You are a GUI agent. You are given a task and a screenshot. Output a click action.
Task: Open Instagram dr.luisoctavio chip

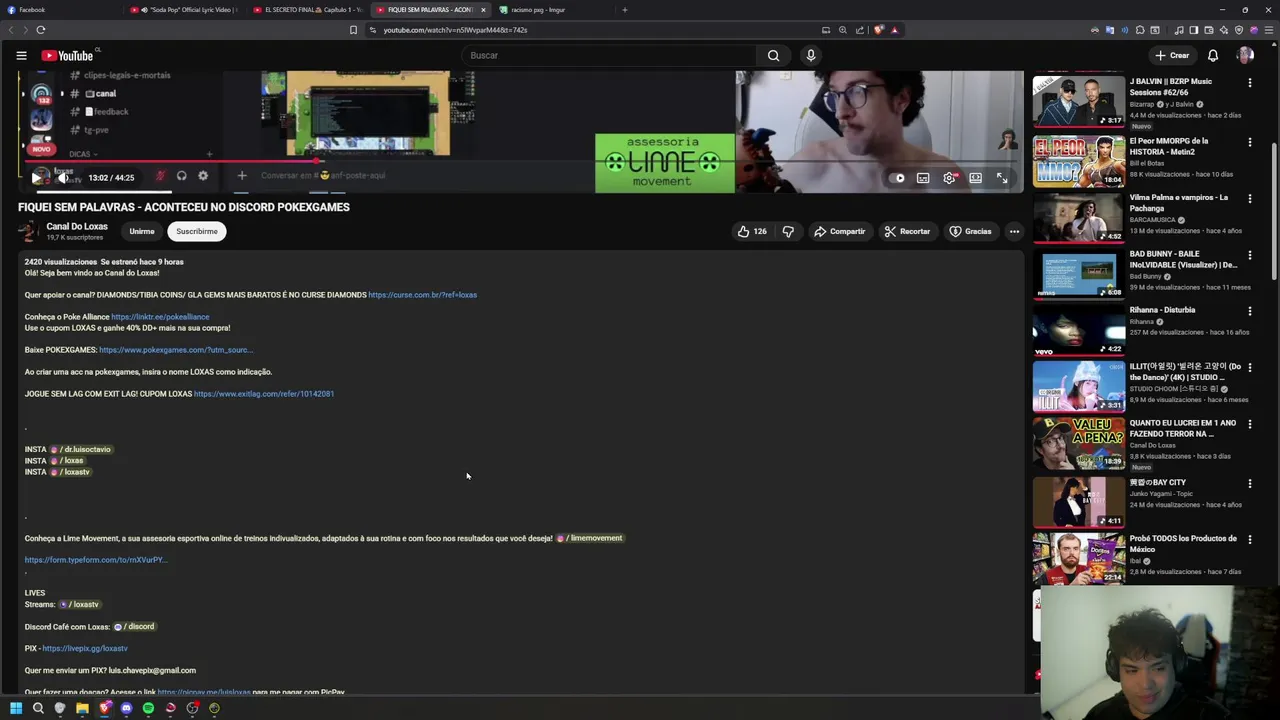tap(81, 449)
